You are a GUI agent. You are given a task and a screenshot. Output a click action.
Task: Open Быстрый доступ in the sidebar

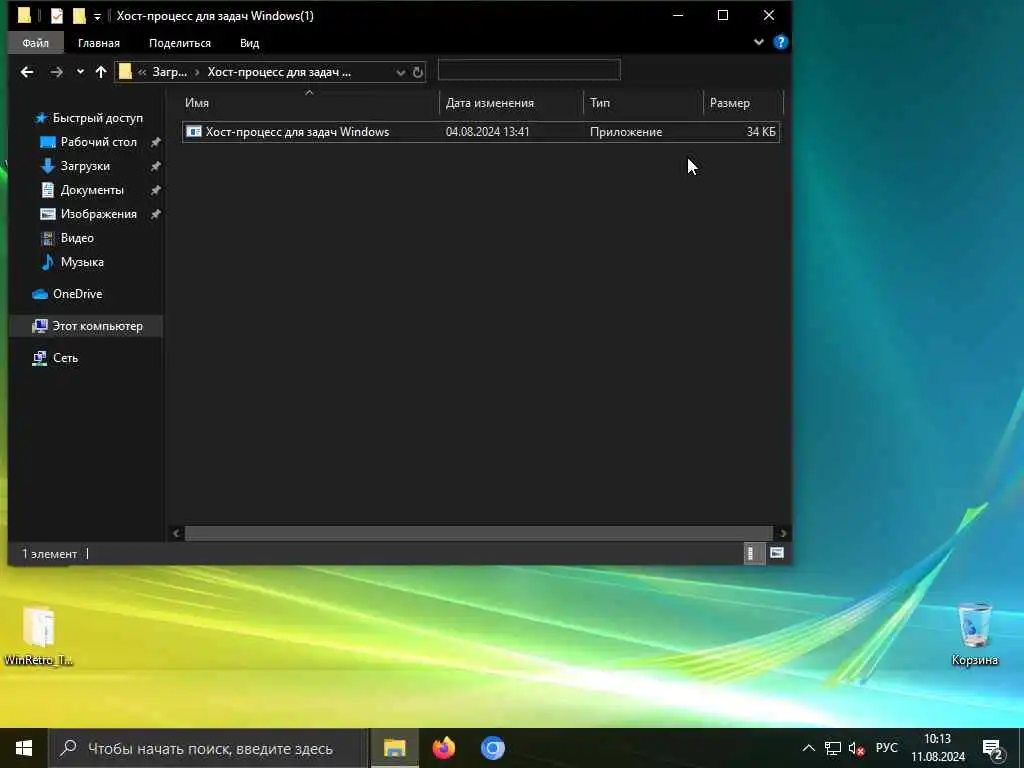88,118
